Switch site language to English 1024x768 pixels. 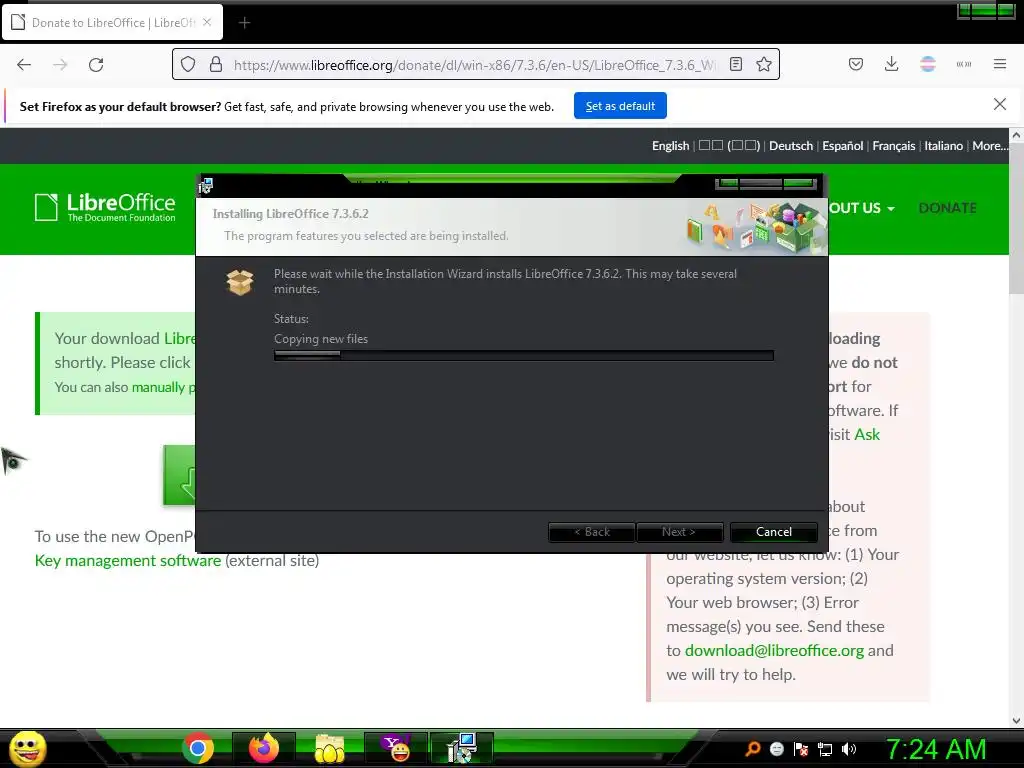(x=670, y=146)
